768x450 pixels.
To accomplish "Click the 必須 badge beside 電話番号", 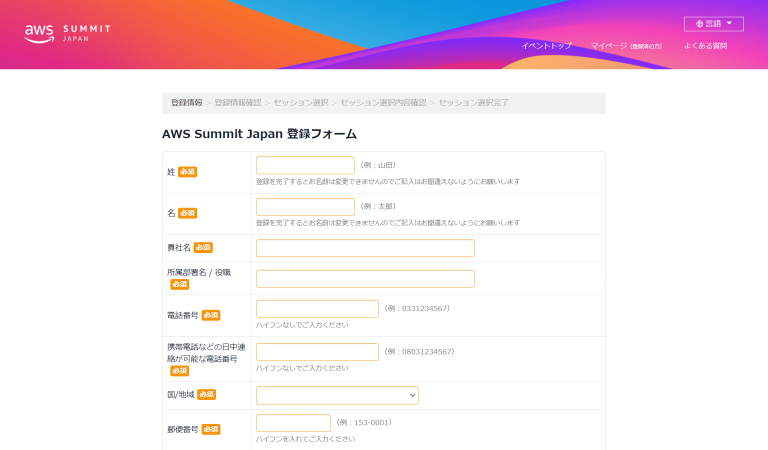I will point(211,315).
